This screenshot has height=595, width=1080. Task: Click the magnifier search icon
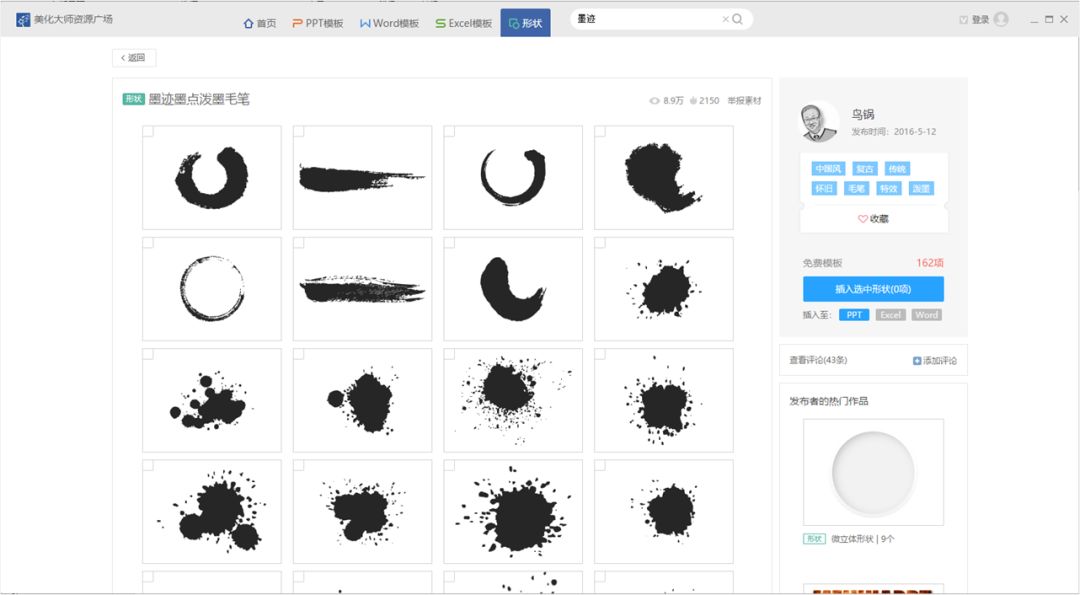tap(738, 19)
